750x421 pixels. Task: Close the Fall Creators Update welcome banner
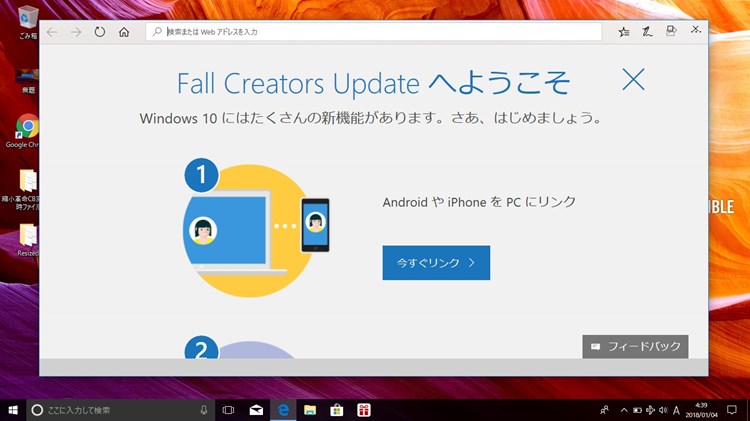[633, 79]
